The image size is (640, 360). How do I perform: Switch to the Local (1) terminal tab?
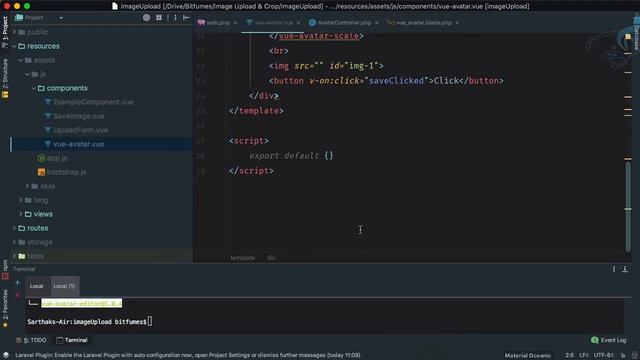coord(64,286)
